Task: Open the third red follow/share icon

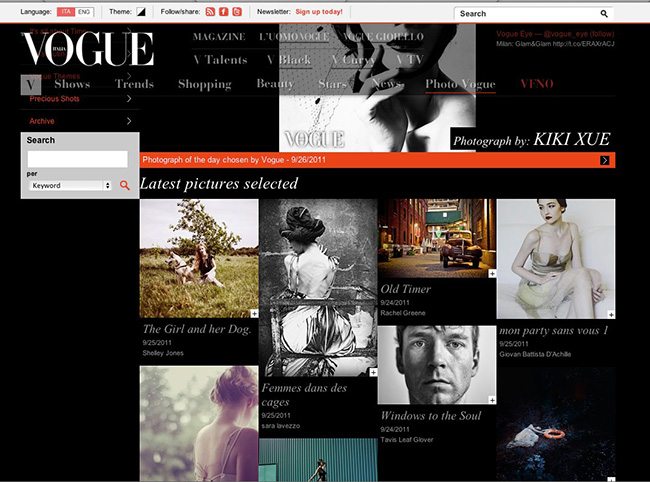Action: click(237, 12)
